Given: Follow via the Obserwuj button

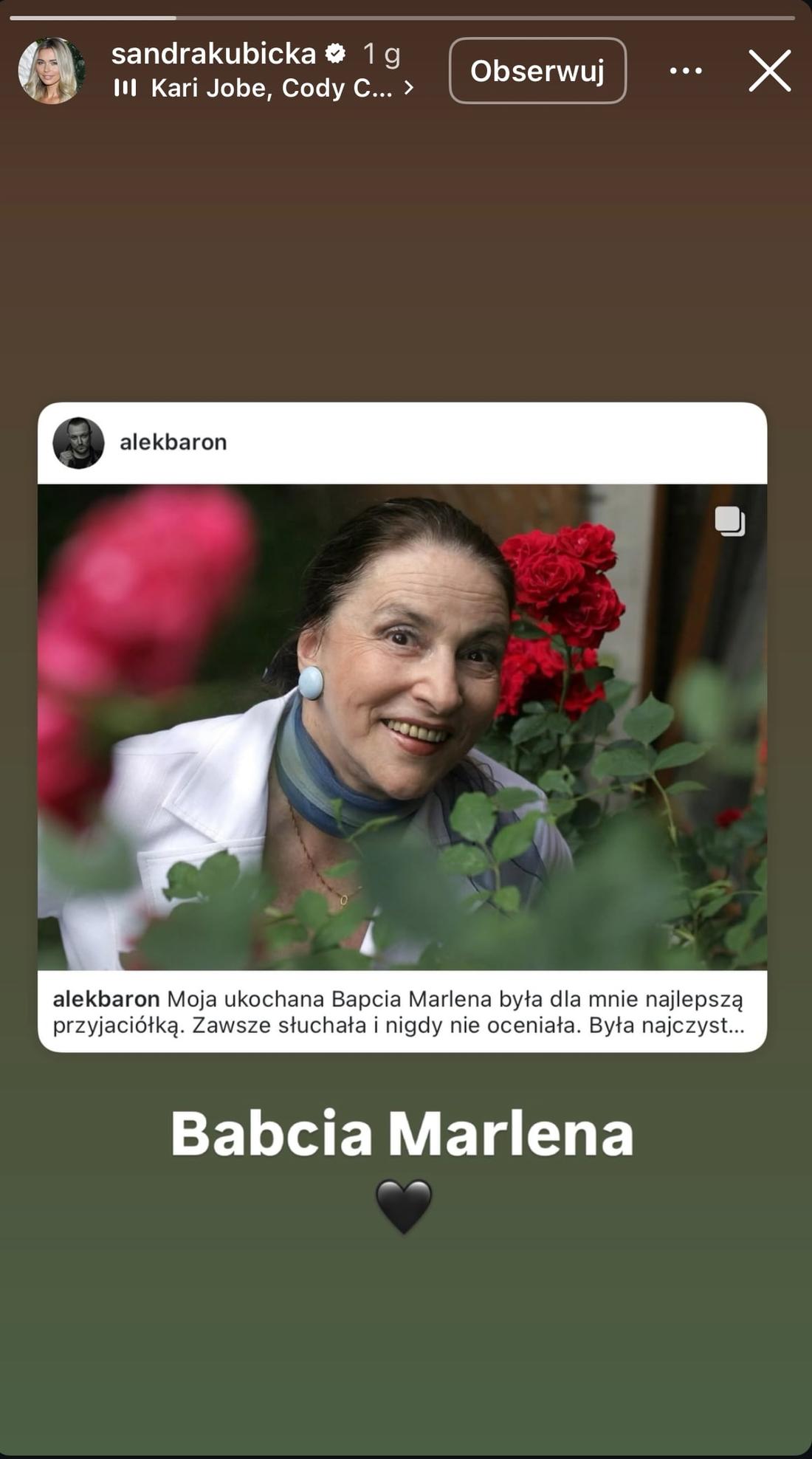Looking at the screenshot, I should coord(537,71).
